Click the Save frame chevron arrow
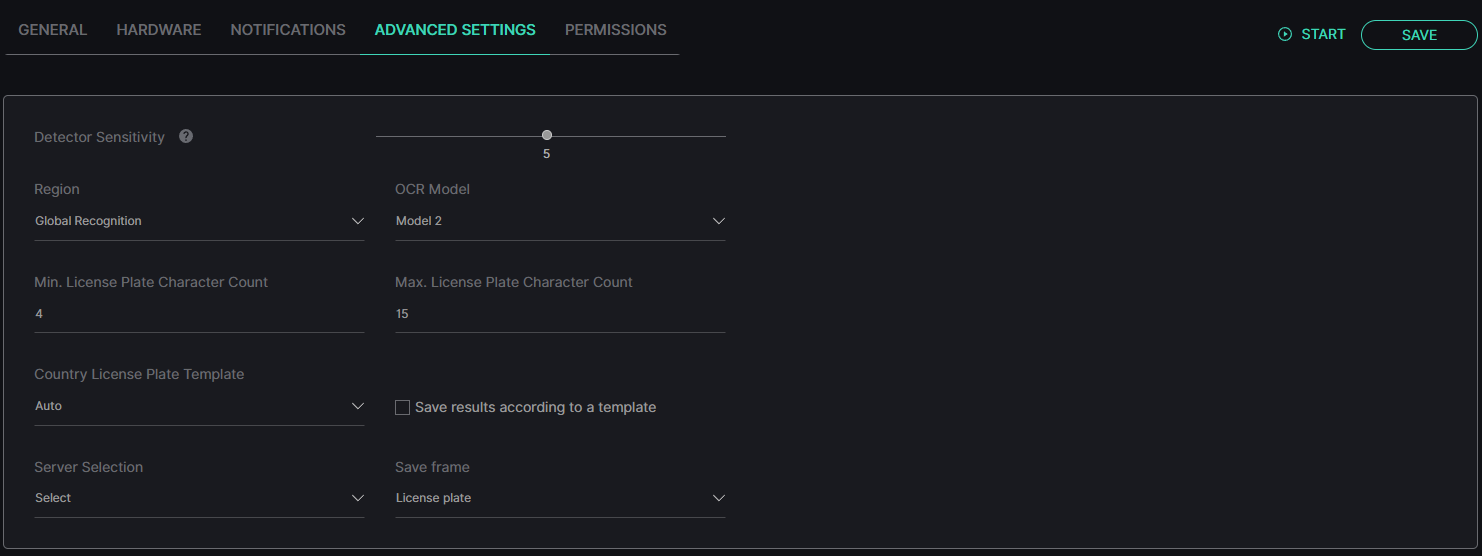 click(x=718, y=498)
